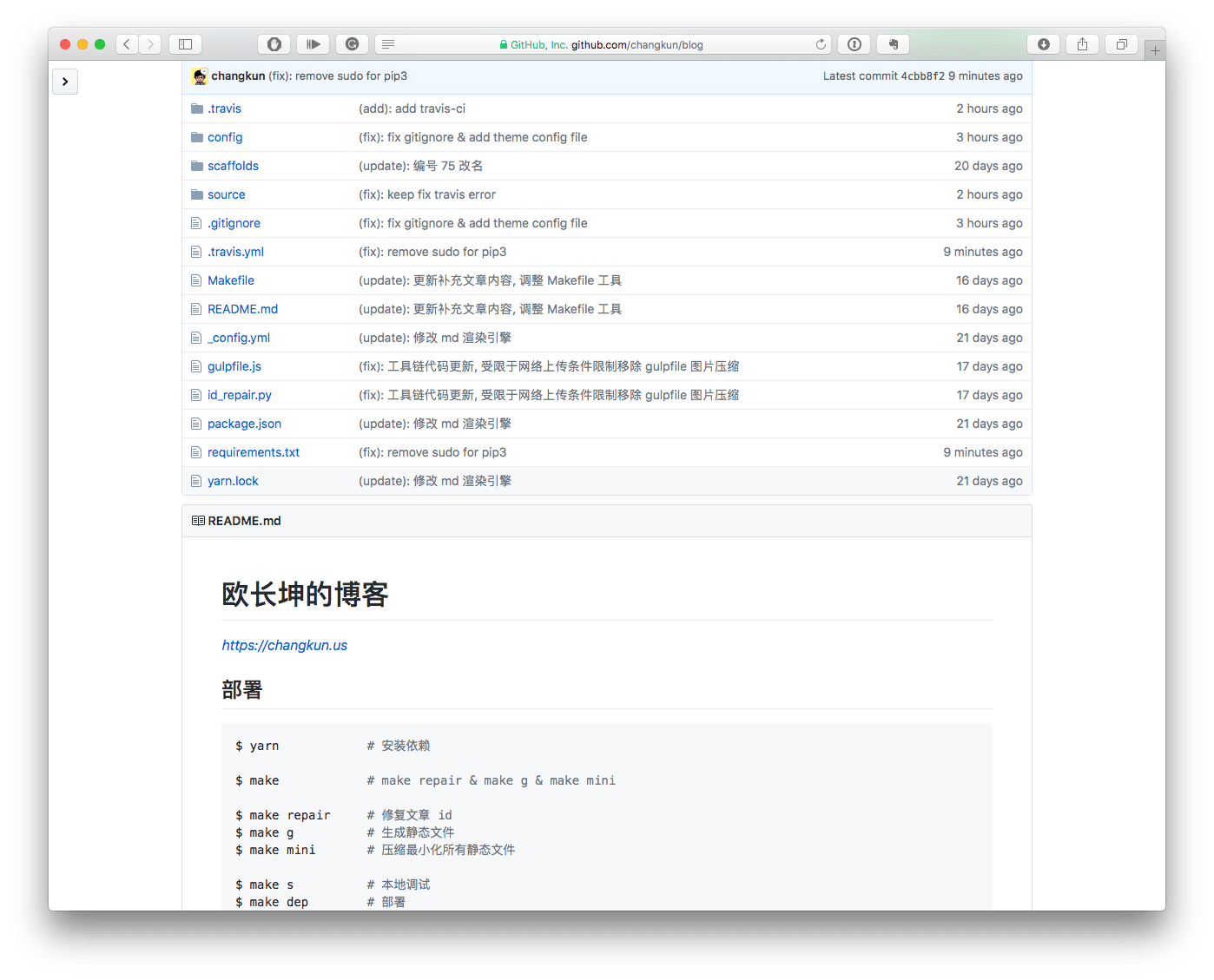Click the Share icon in Safari toolbar
Image resolution: width=1214 pixels, height=980 pixels.
1082,44
